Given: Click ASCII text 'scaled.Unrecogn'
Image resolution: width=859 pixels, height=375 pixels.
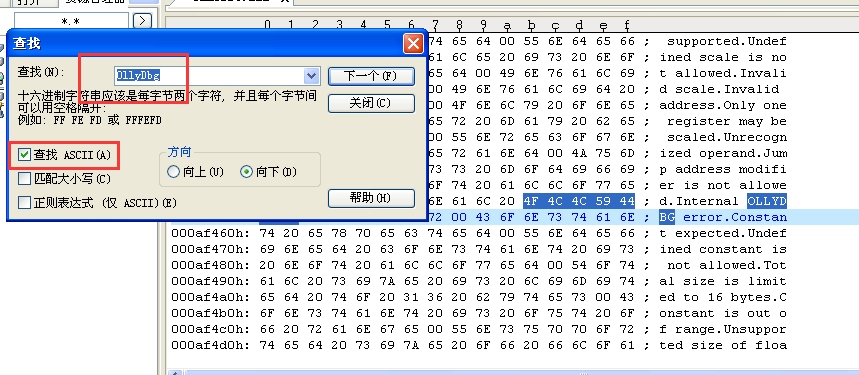Looking at the screenshot, I should tap(727, 137).
